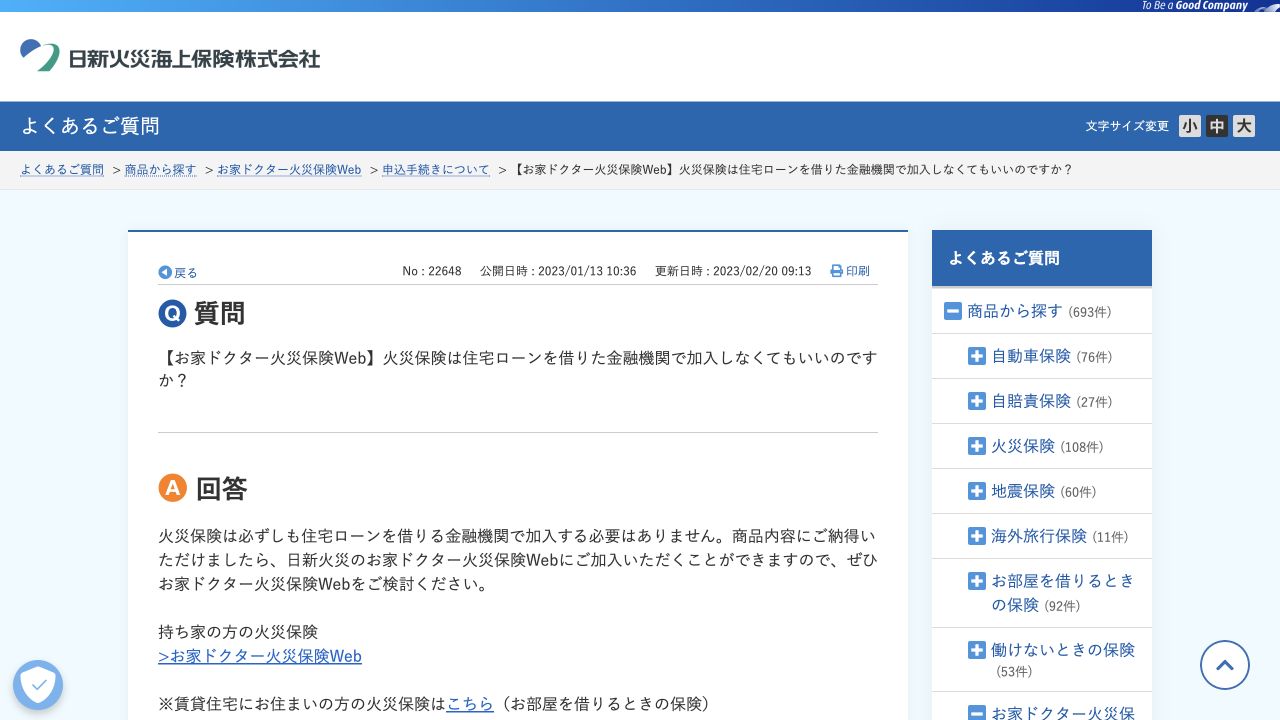Expand the お部屋を借りるときの保険 category
Viewport: 1280px width, 720px height.
pos(977,581)
